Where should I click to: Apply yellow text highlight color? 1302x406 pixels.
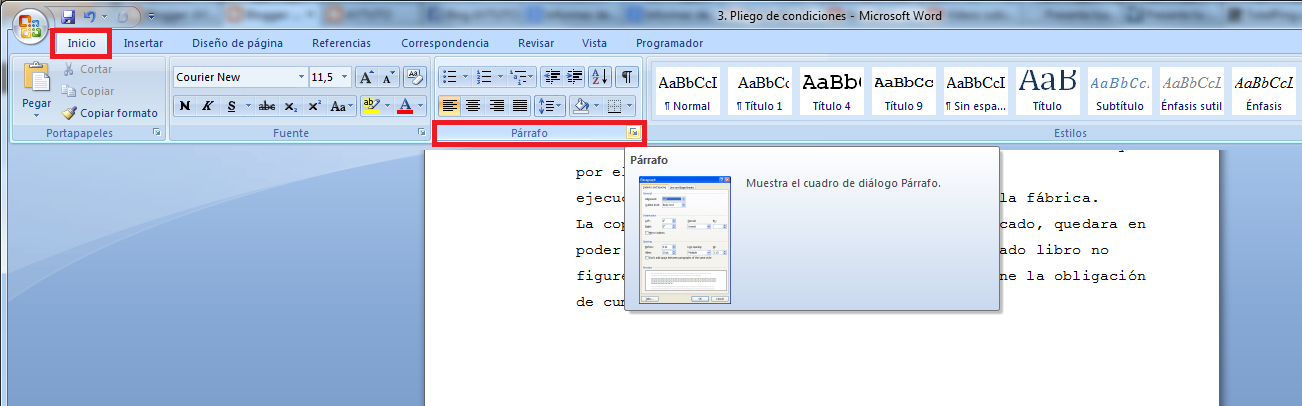[370, 105]
